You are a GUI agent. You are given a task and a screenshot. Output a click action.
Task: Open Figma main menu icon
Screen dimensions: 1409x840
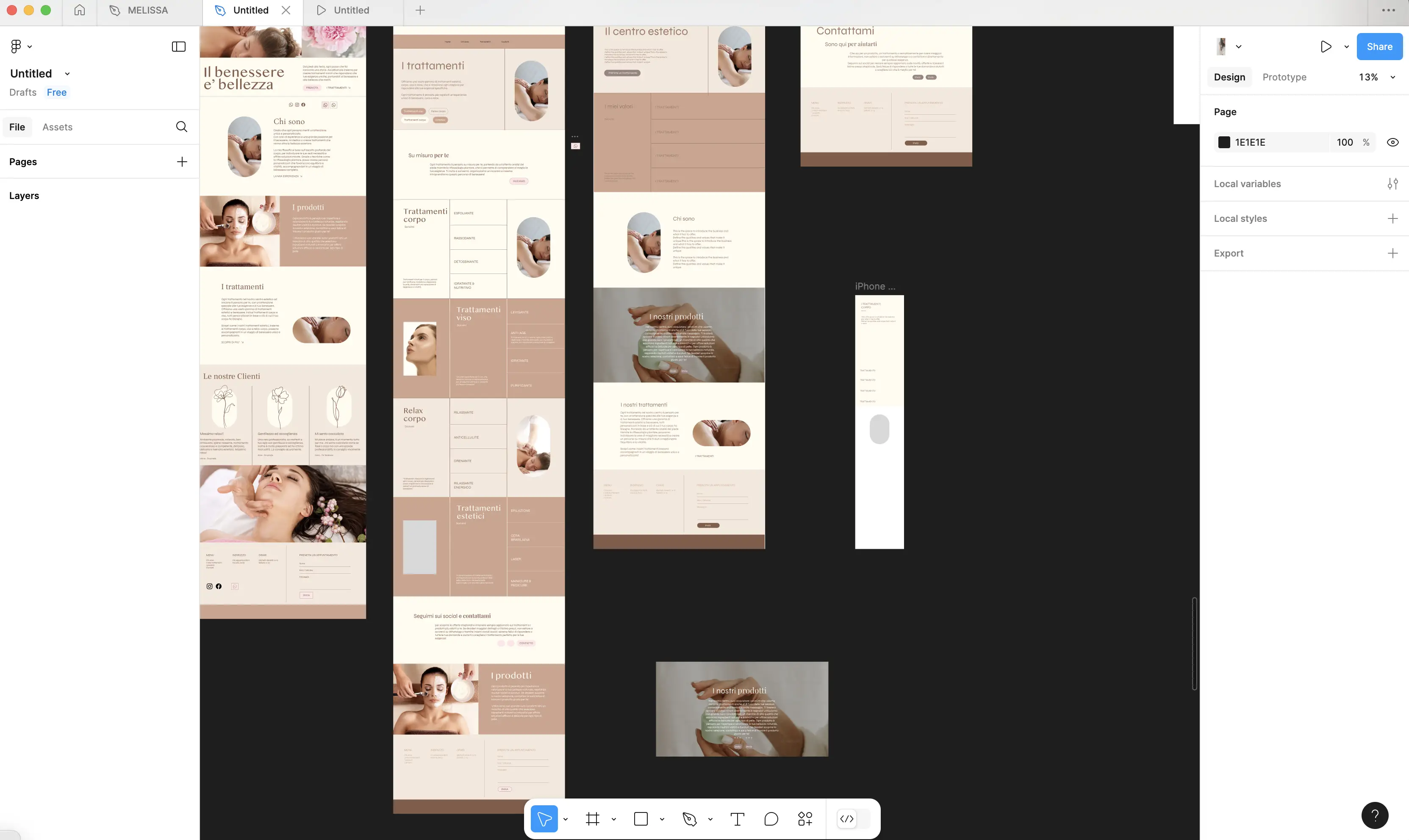click(17, 47)
